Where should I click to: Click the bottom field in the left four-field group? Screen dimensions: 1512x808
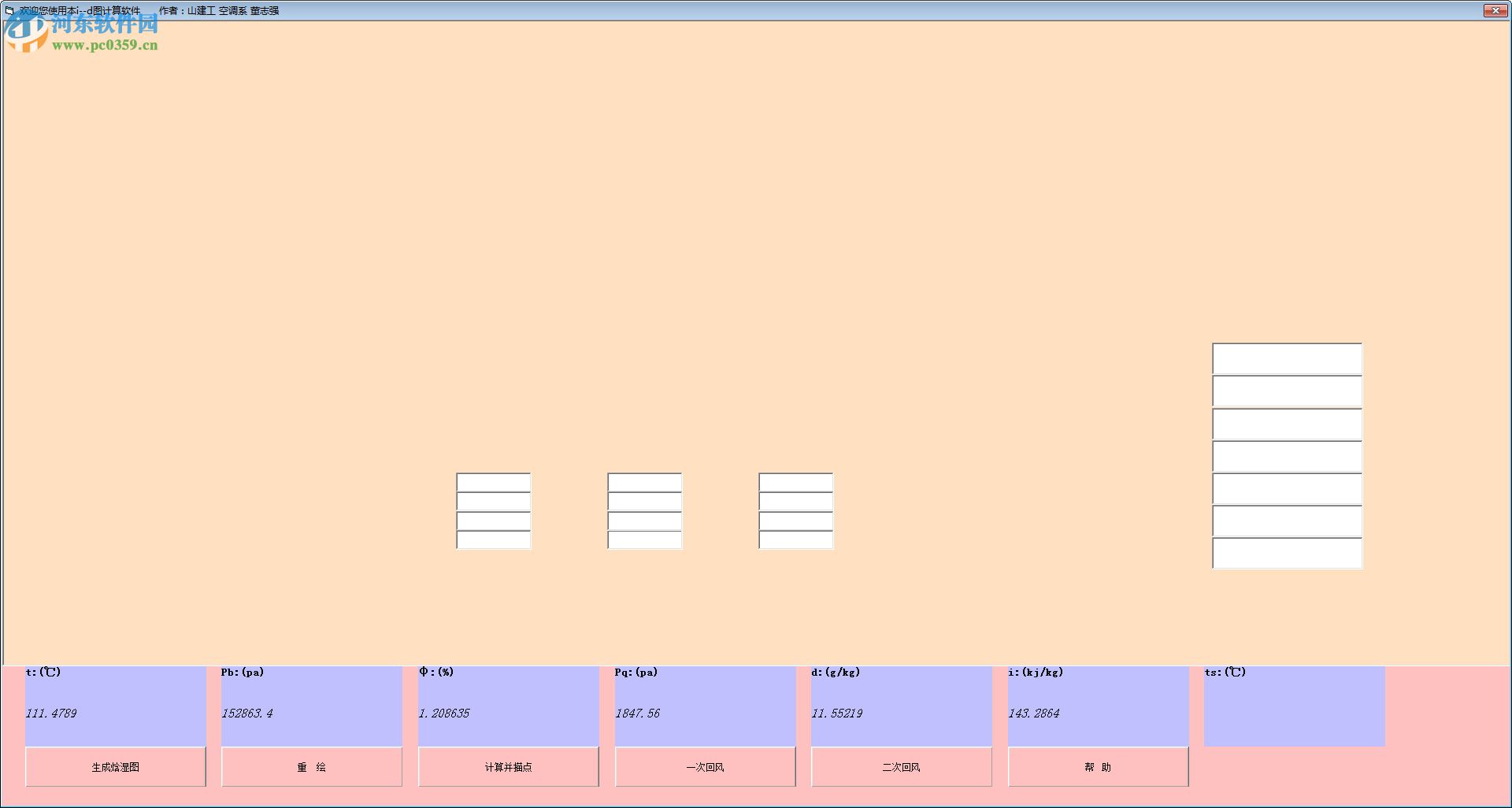(x=494, y=539)
